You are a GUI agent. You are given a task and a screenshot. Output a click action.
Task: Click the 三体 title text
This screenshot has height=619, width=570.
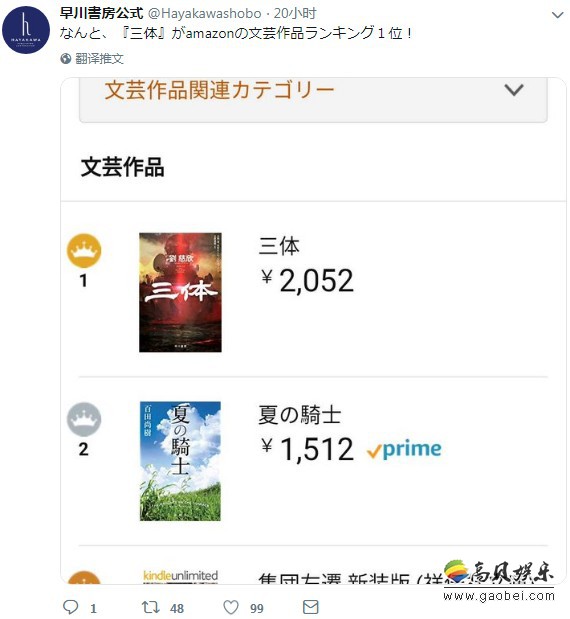point(279,246)
